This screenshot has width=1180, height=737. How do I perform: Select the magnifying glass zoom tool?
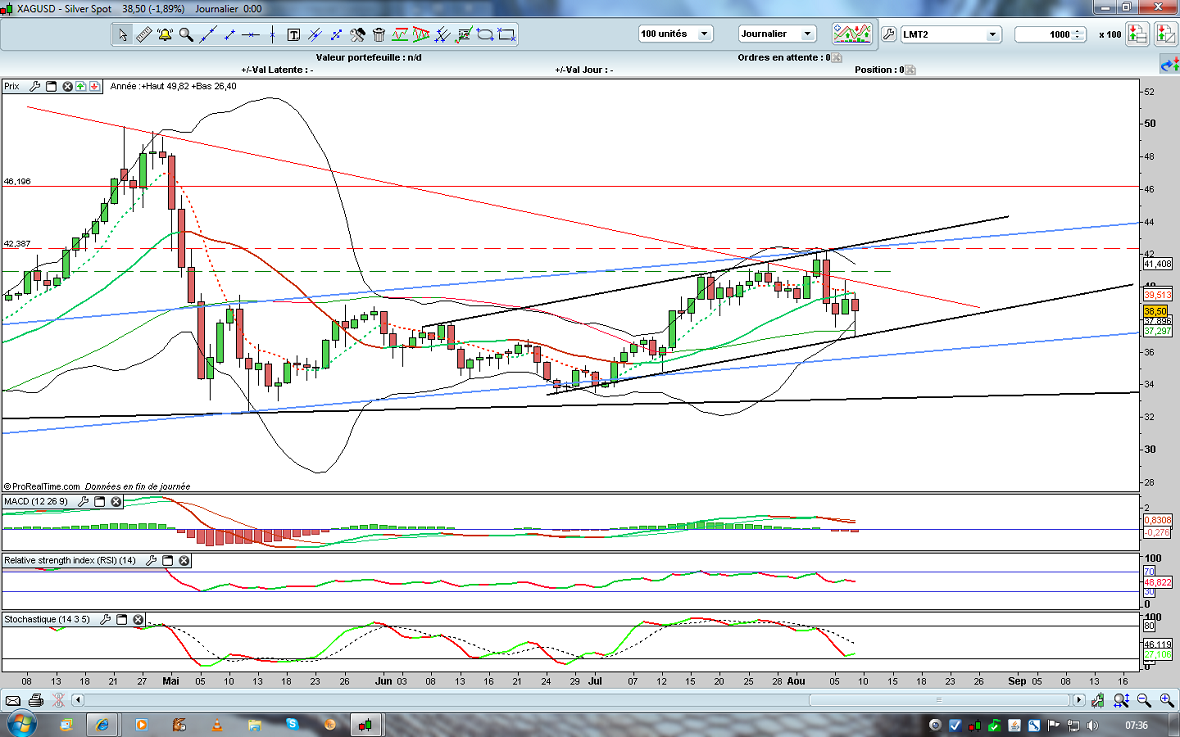pyautogui.click(x=186, y=35)
